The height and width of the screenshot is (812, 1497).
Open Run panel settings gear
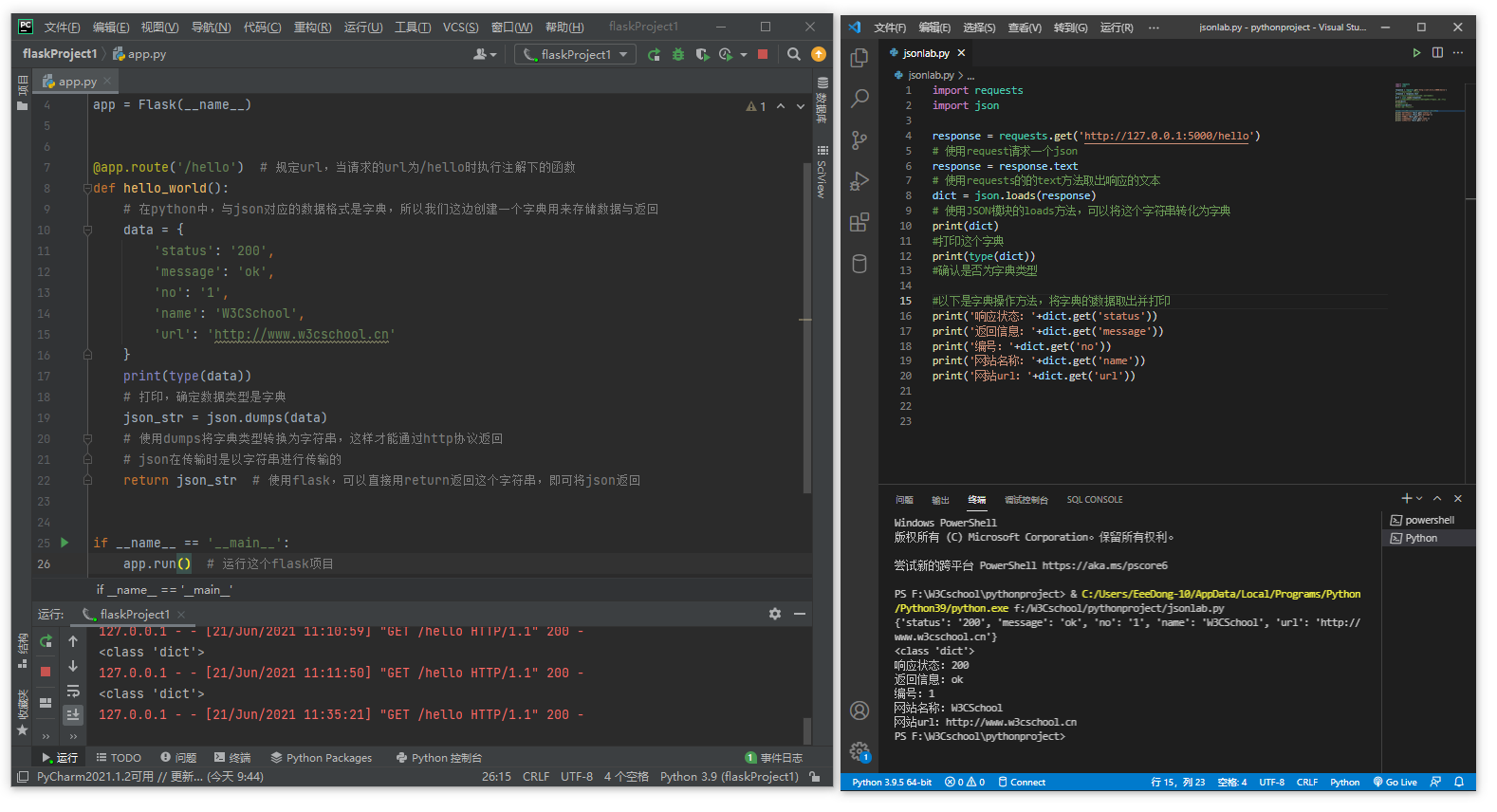point(775,614)
